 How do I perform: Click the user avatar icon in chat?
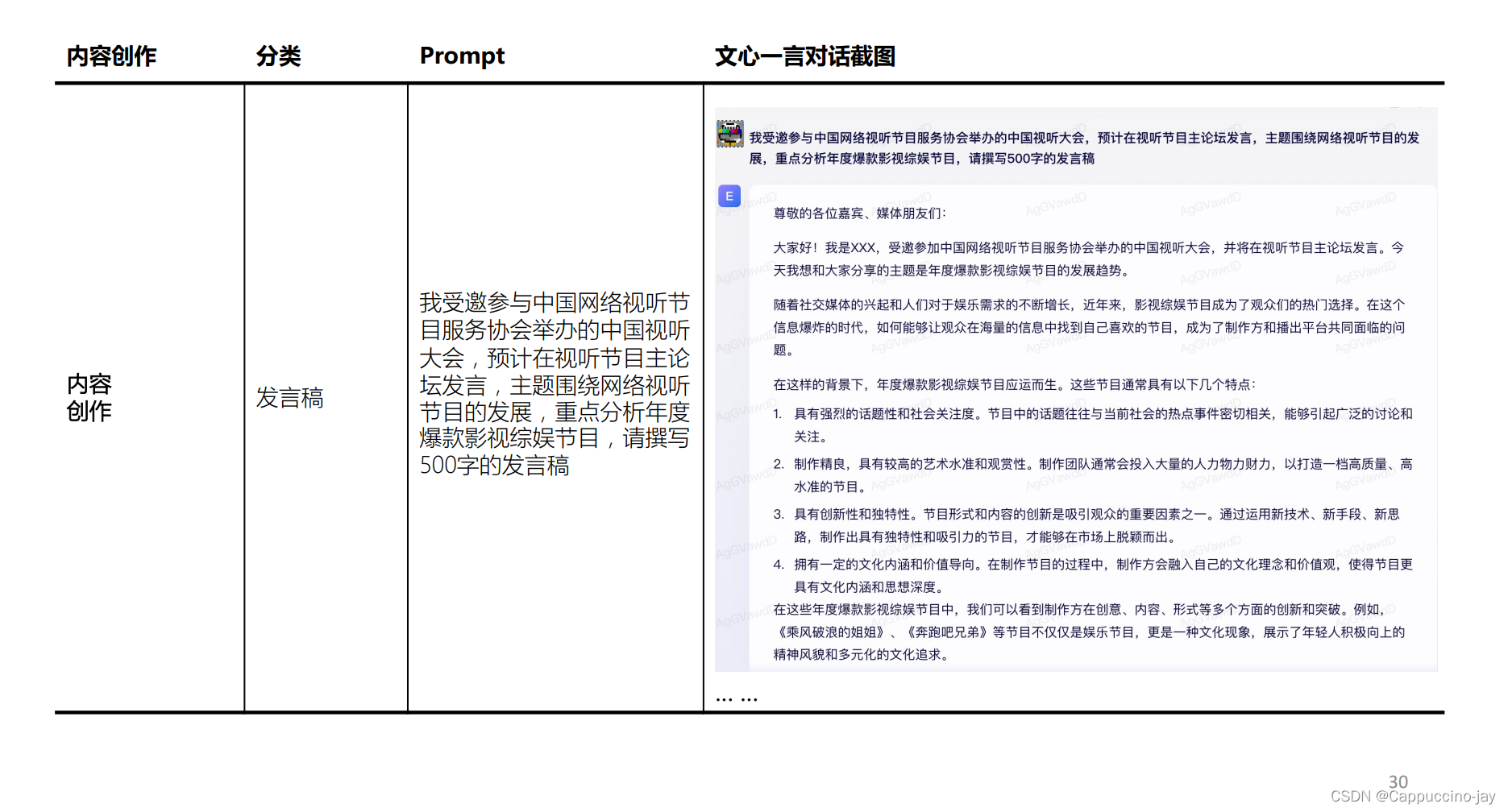tap(730, 134)
